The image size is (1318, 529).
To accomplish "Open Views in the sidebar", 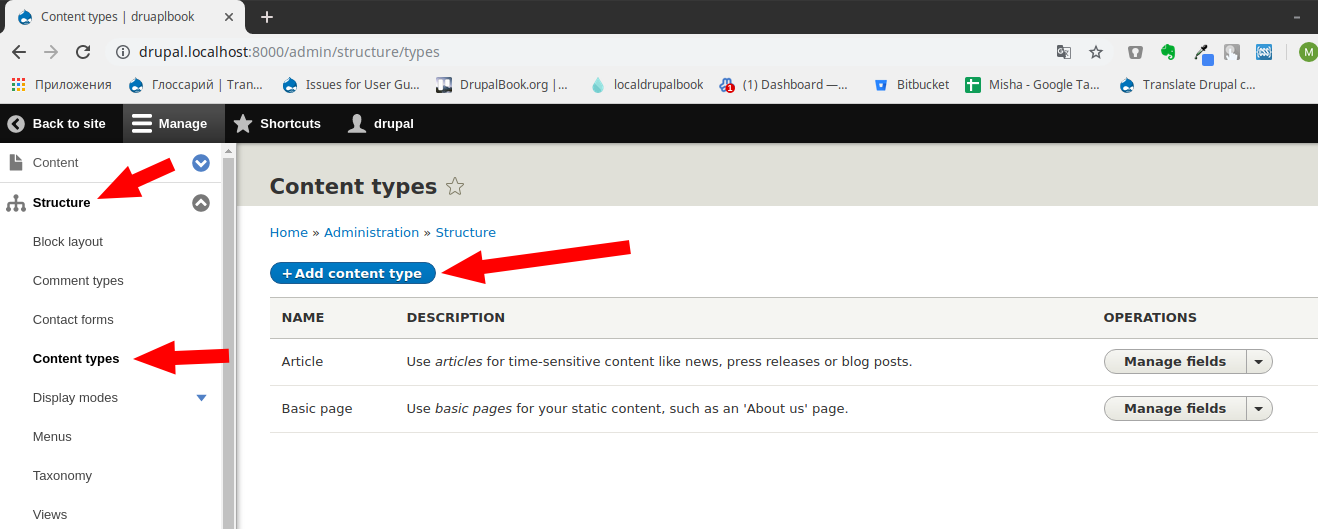I will tap(50, 514).
